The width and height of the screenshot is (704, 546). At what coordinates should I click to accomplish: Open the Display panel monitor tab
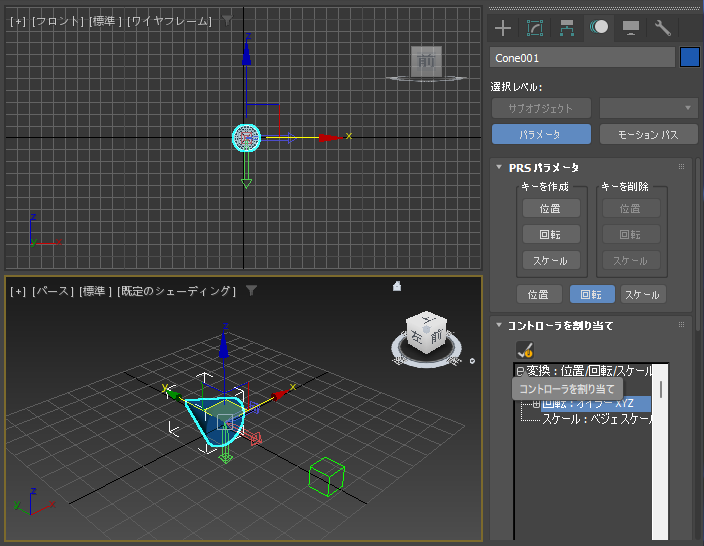[x=631, y=28]
